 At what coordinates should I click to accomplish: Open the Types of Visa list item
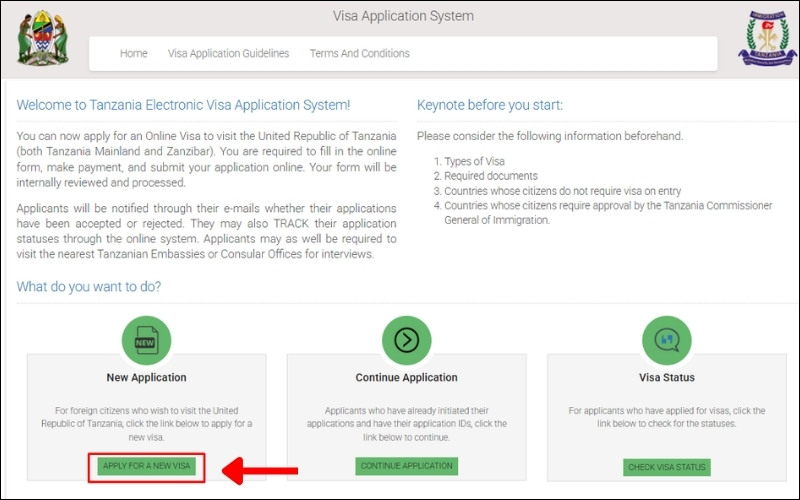pyautogui.click(x=474, y=162)
